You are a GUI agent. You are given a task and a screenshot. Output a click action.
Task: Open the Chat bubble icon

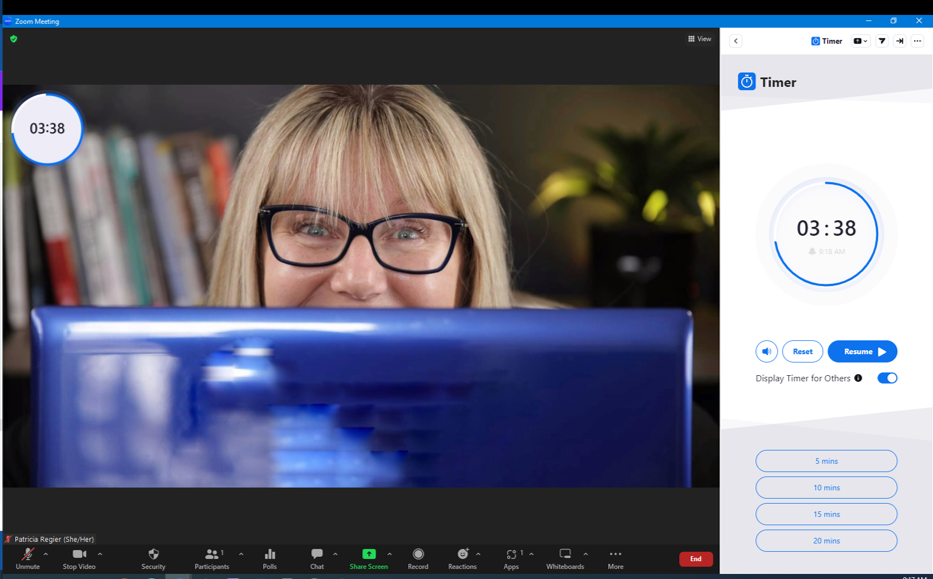[x=317, y=554]
